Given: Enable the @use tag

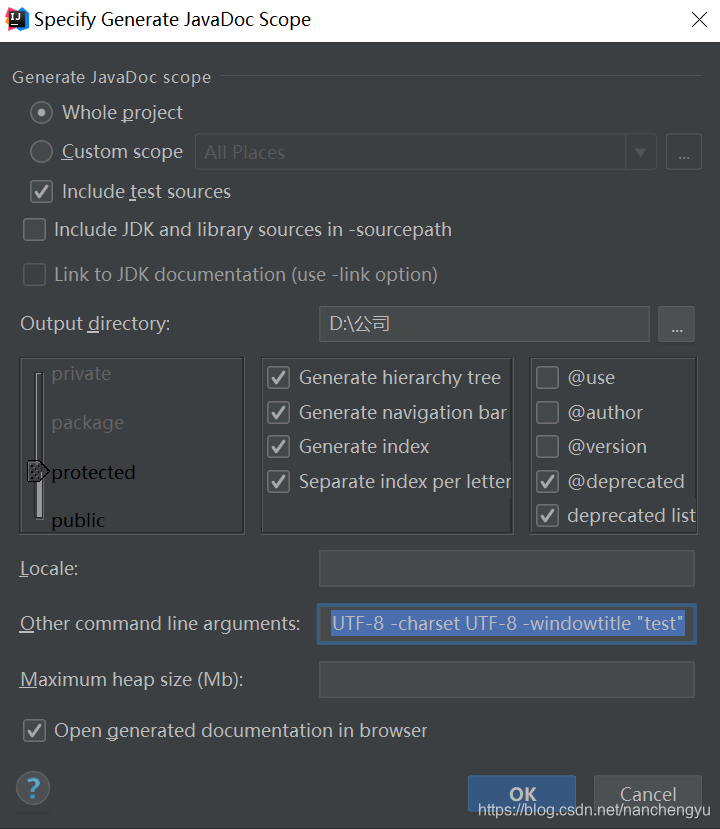Looking at the screenshot, I should (x=547, y=377).
